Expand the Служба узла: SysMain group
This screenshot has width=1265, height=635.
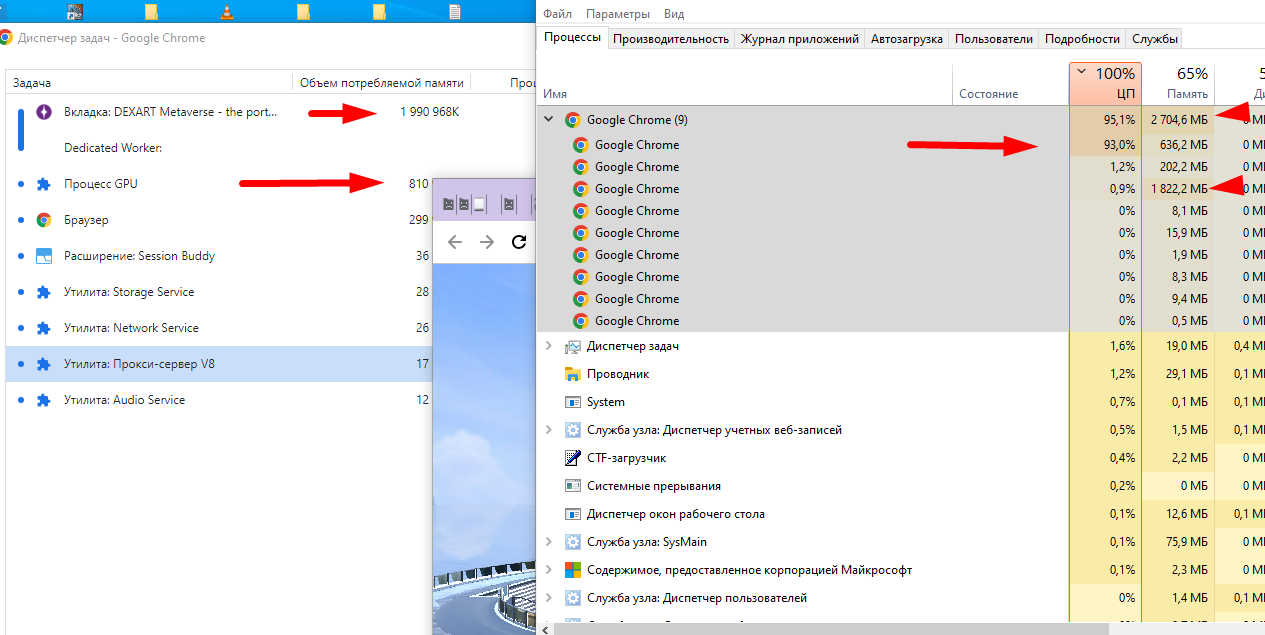tap(548, 542)
